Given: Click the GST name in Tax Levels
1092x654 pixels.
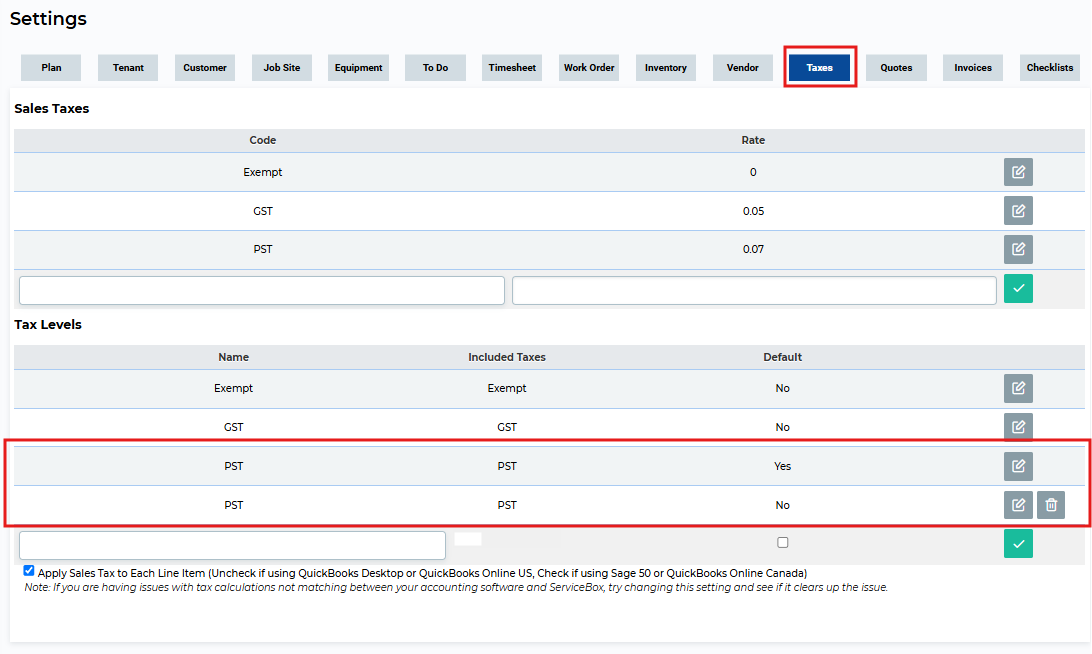Looking at the screenshot, I should (x=233, y=427).
